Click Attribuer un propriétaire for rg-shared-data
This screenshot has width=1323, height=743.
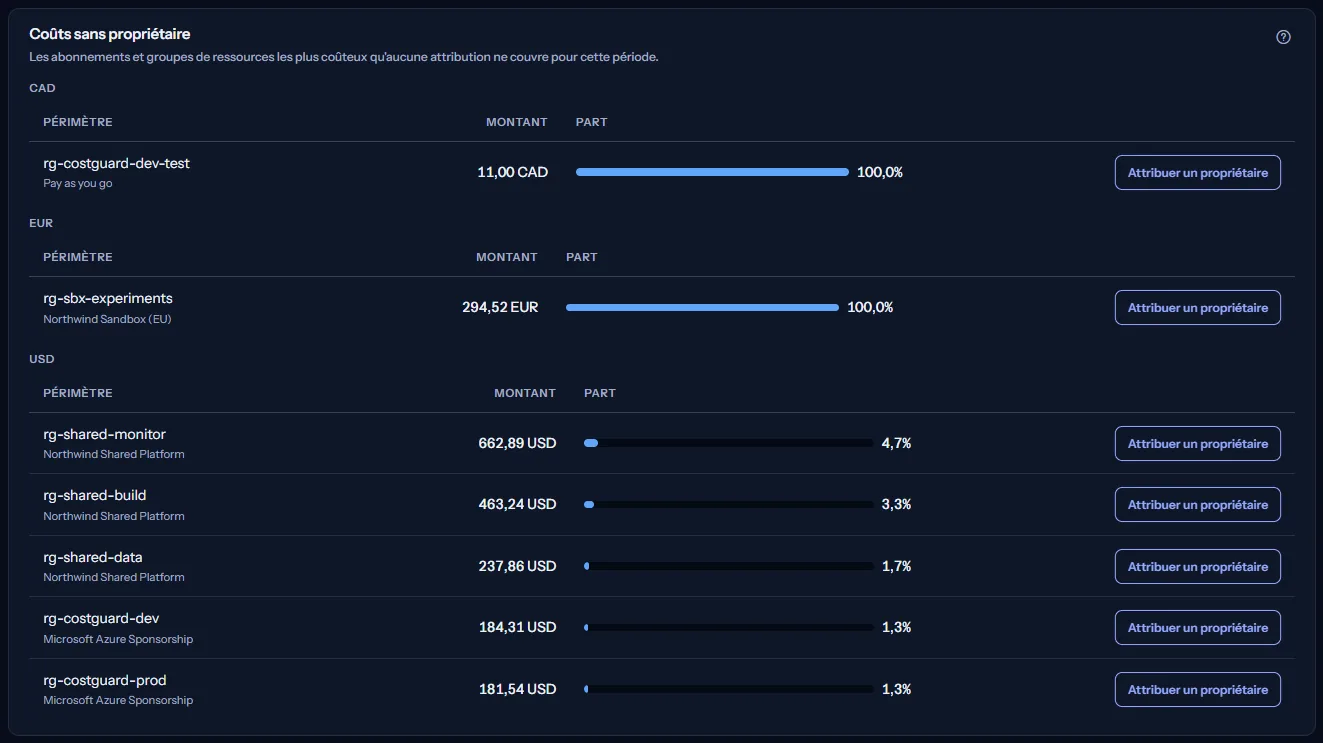pyautogui.click(x=1197, y=566)
